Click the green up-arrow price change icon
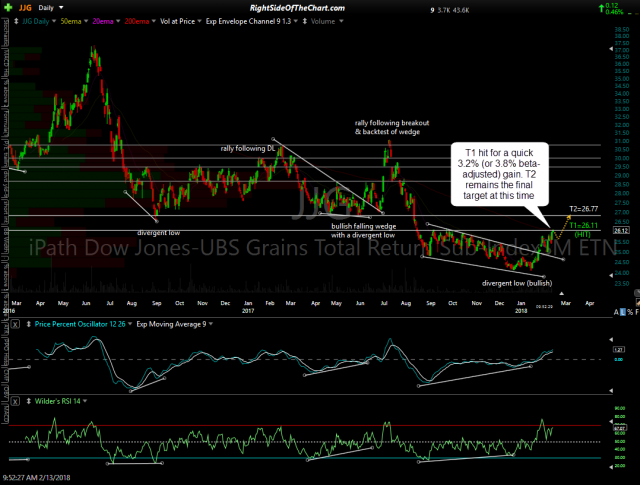 (x=602, y=8)
